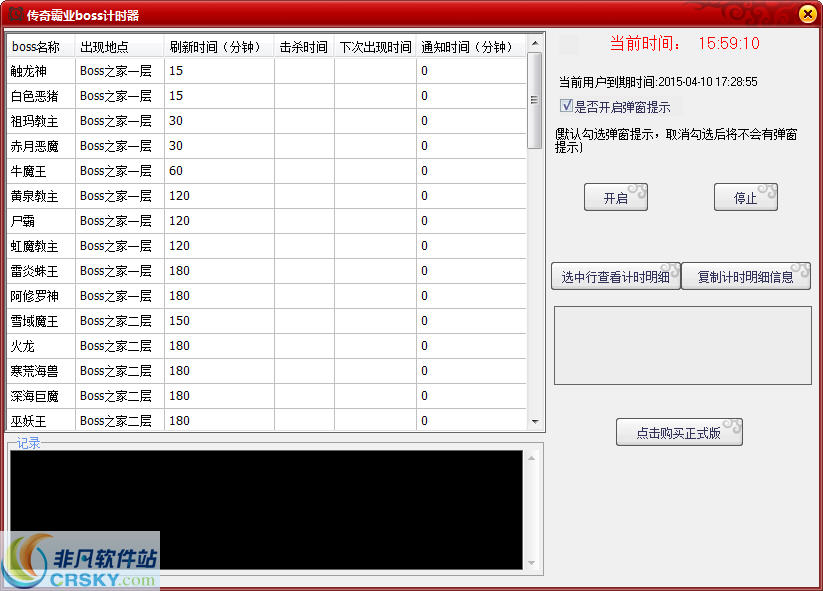Screen dimensions: 823x591
Task: Click the notify time cell for 巫妖王
Action: coord(471,420)
